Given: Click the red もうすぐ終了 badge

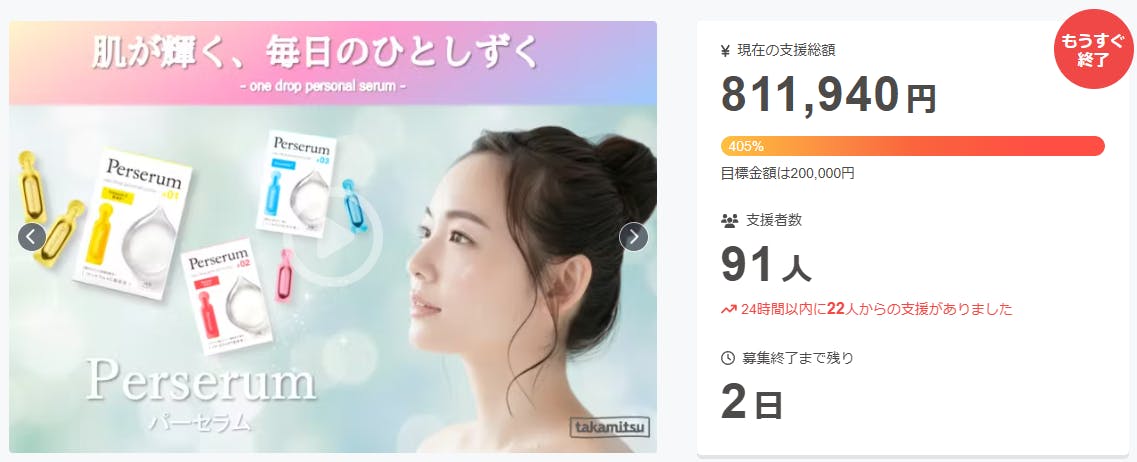Looking at the screenshot, I should coord(1093,50).
